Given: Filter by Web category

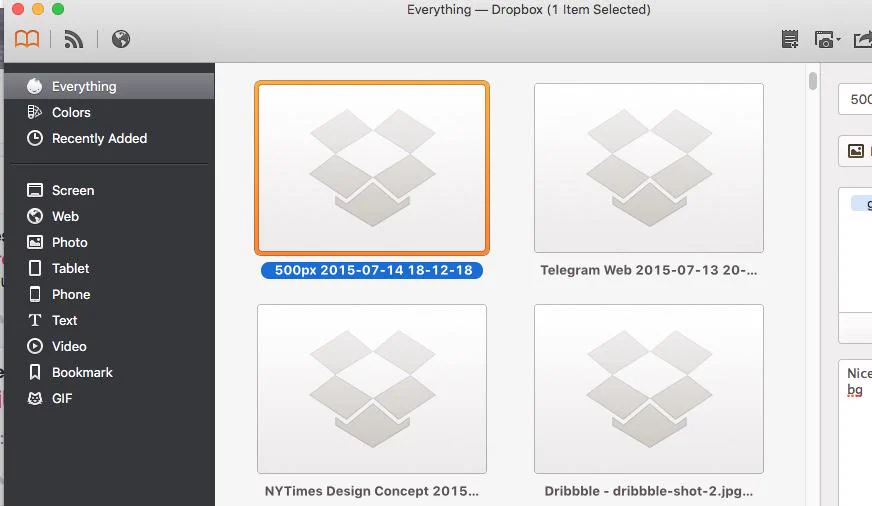Looking at the screenshot, I should pyautogui.click(x=109, y=216).
